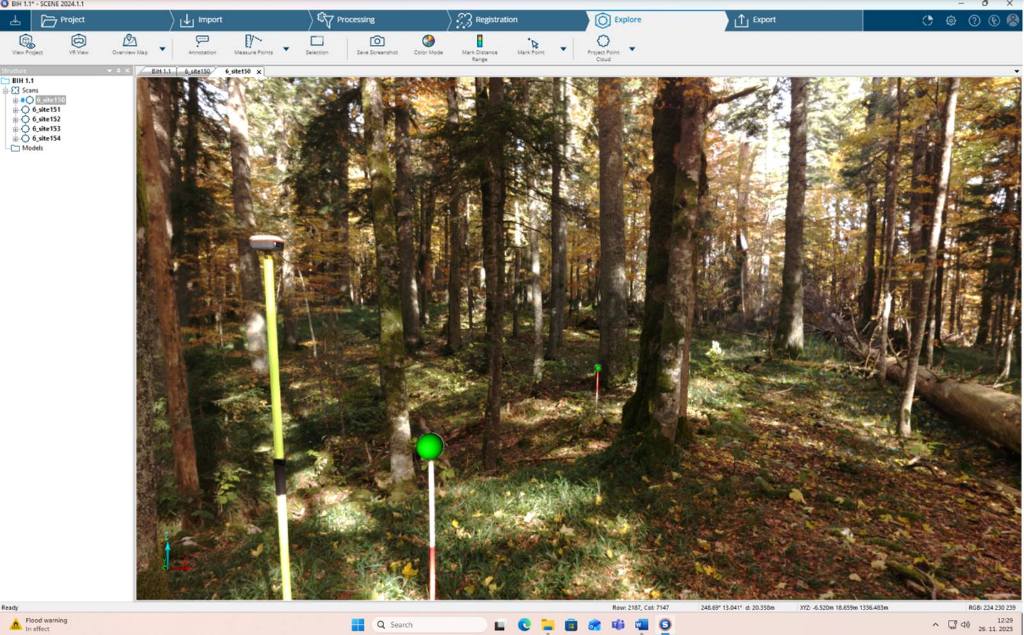Take a screenshot with Save Screenshot
Image resolution: width=1024 pixels, height=635 pixels.
click(377, 44)
